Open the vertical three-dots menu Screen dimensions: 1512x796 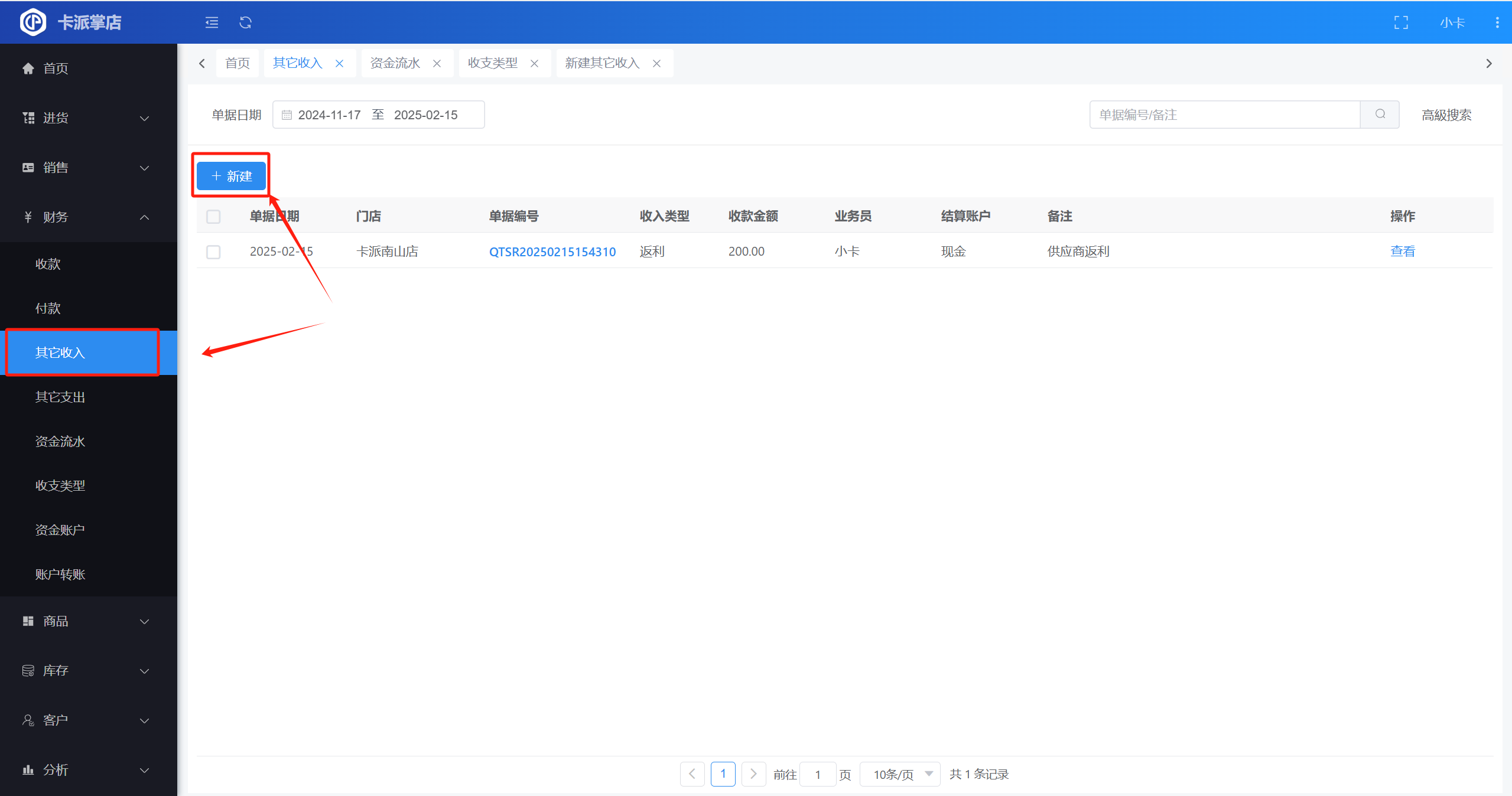point(1497,22)
